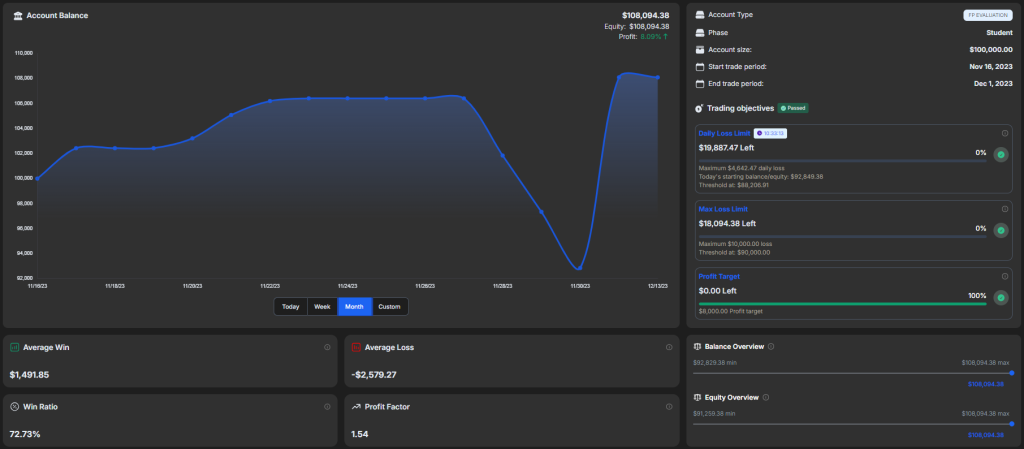The width and height of the screenshot is (1024, 449).
Task: Click the Average Win info icon
Action: (327, 347)
